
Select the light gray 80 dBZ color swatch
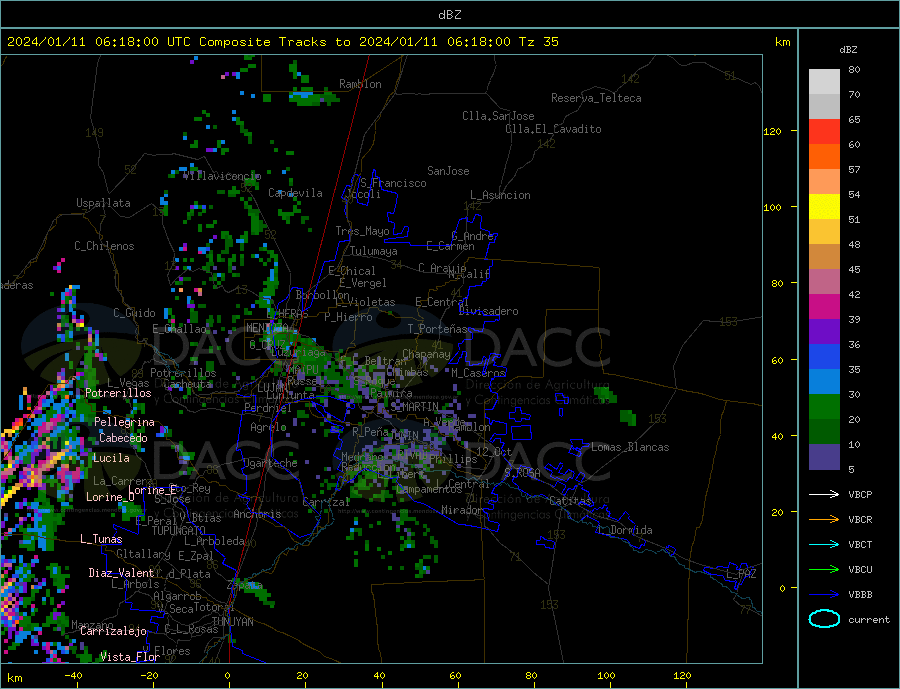pyautogui.click(x=824, y=82)
